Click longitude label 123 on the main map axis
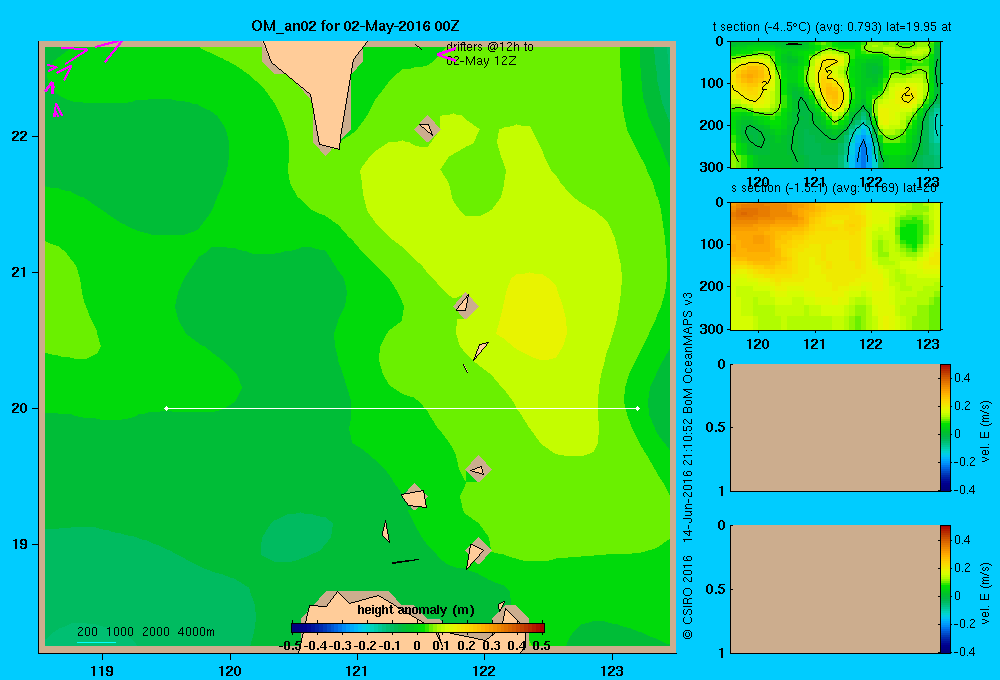Viewport: 1000px width, 680px height. point(612,670)
